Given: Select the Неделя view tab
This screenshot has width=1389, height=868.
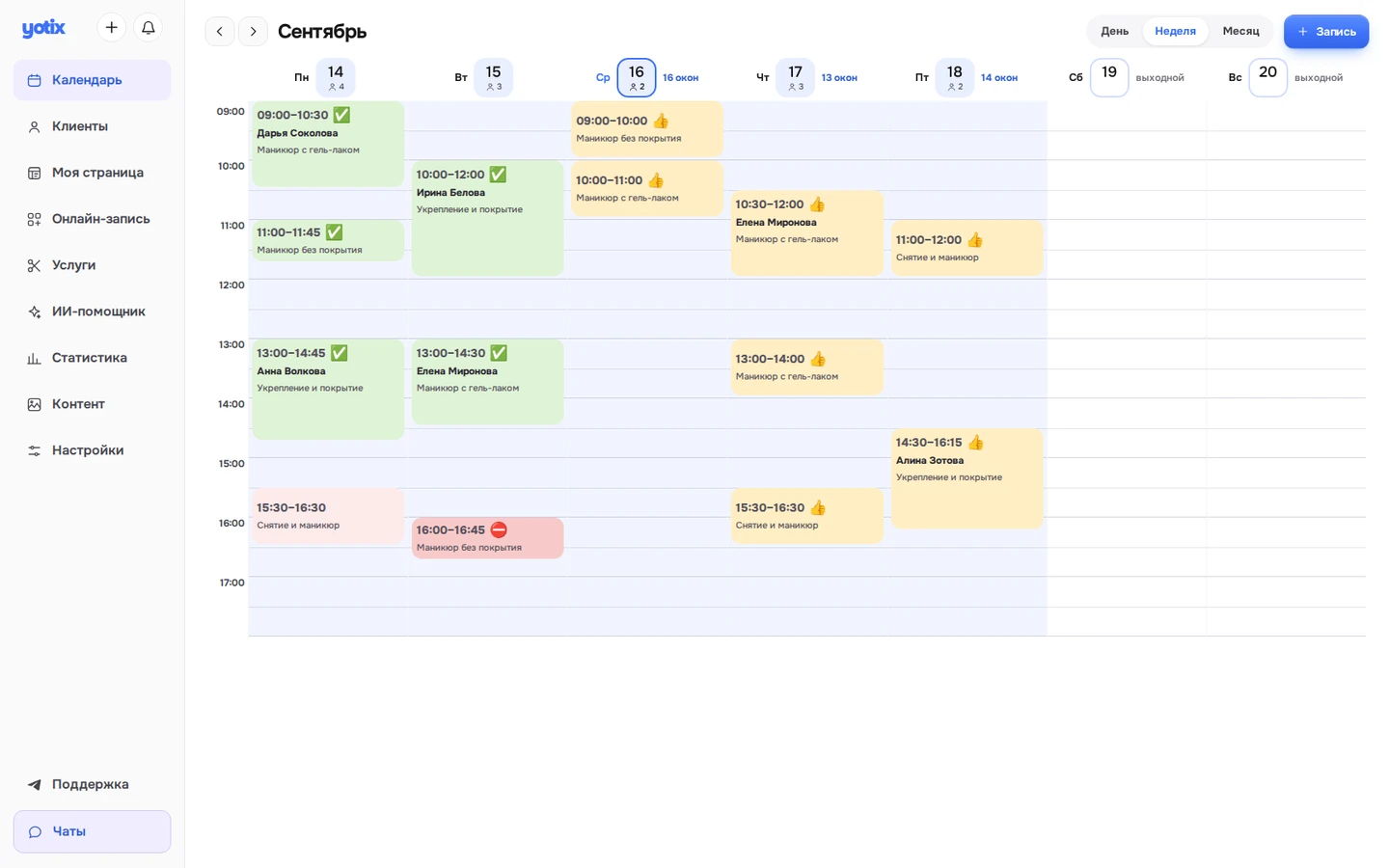Looking at the screenshot, I should (1175, 31).
